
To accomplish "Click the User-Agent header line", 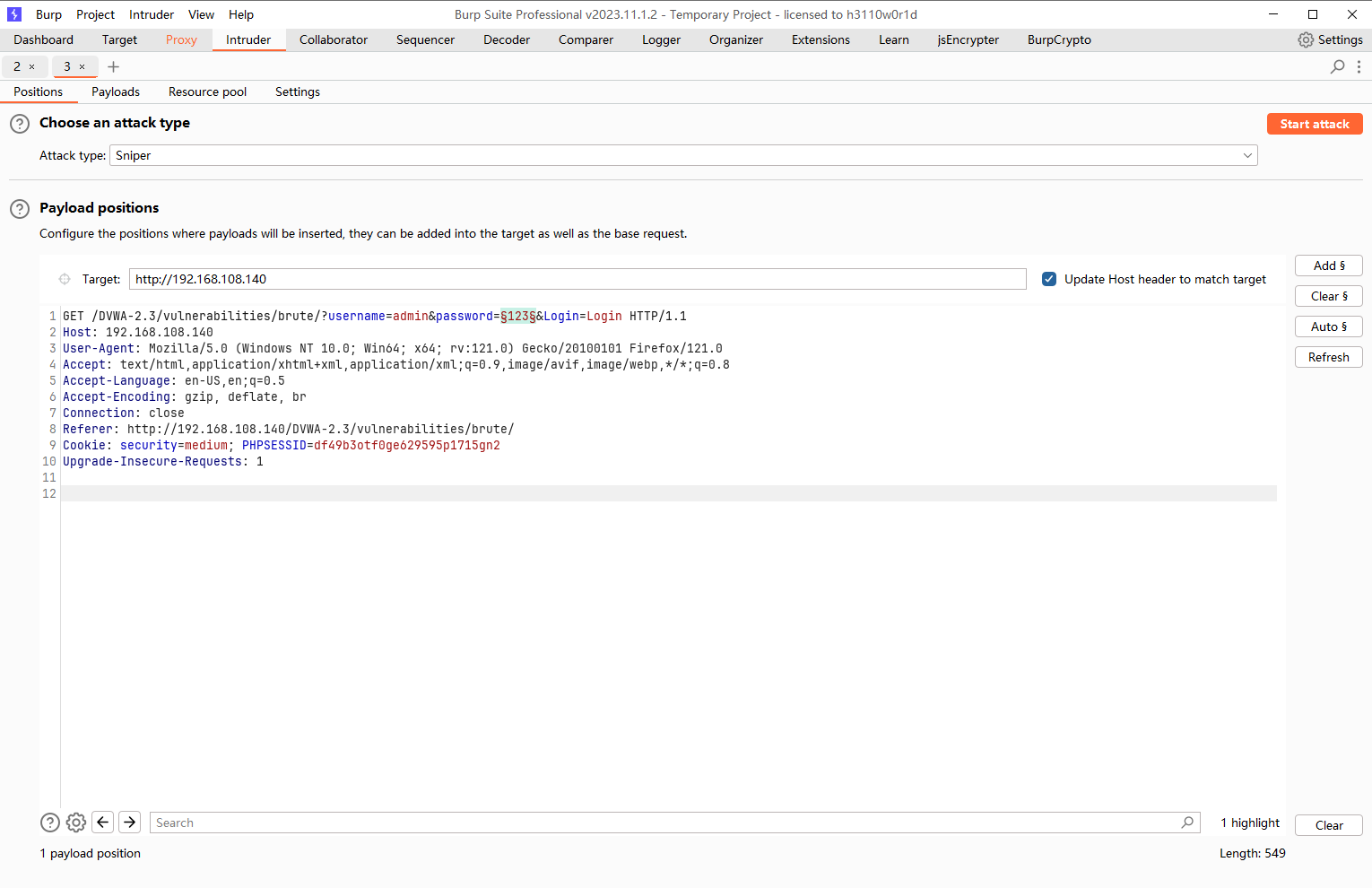I will pyautogui.click(x=393, y=348).
